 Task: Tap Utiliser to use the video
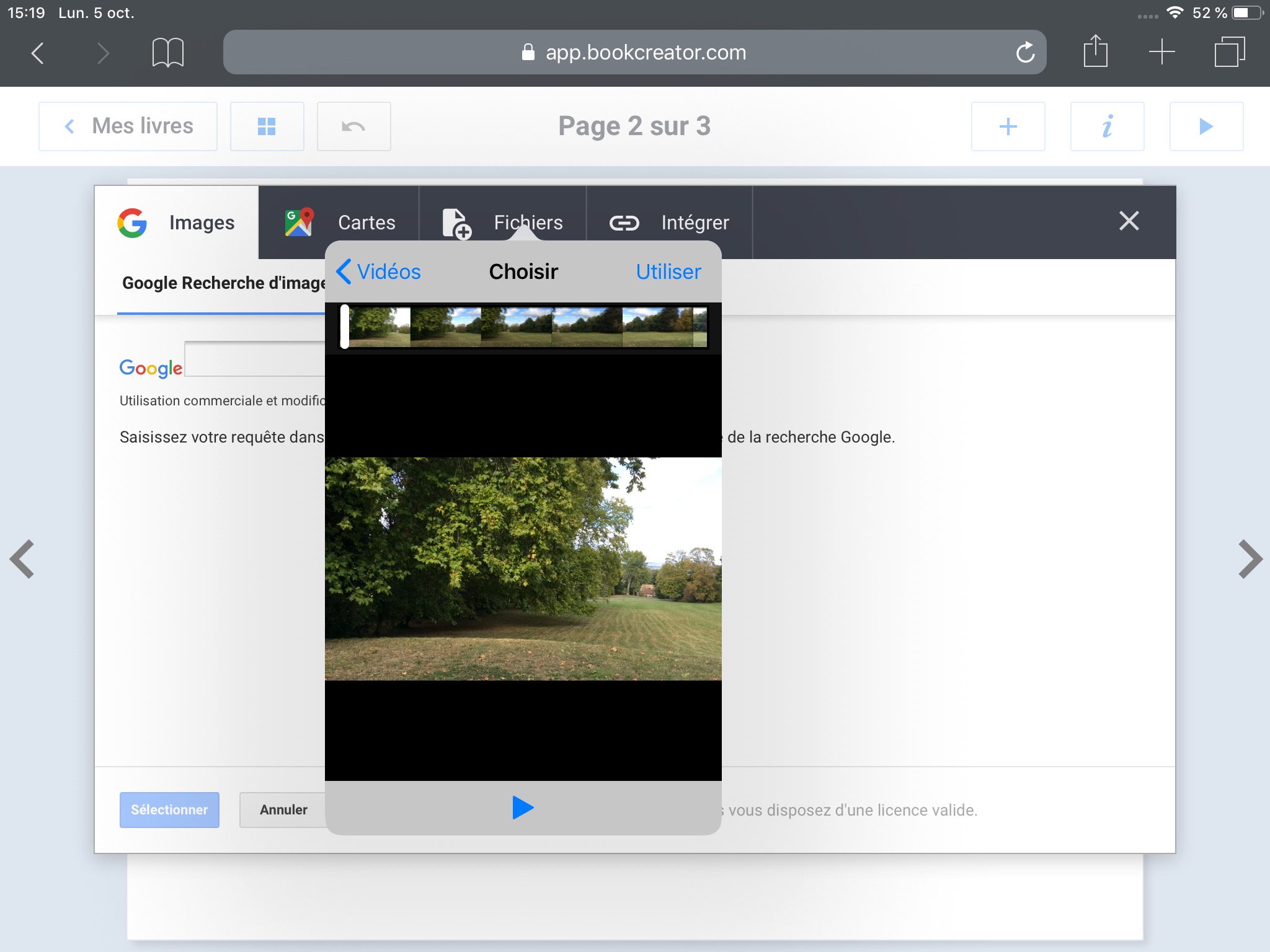[x=668, y=272]
